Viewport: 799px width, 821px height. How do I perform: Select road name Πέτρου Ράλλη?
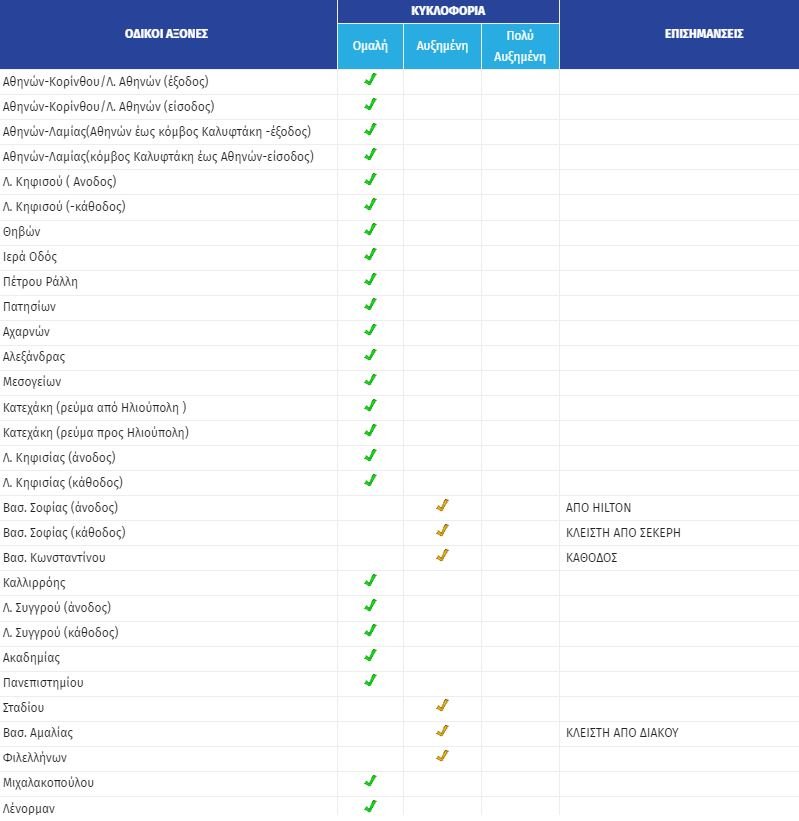click(40, 282)
